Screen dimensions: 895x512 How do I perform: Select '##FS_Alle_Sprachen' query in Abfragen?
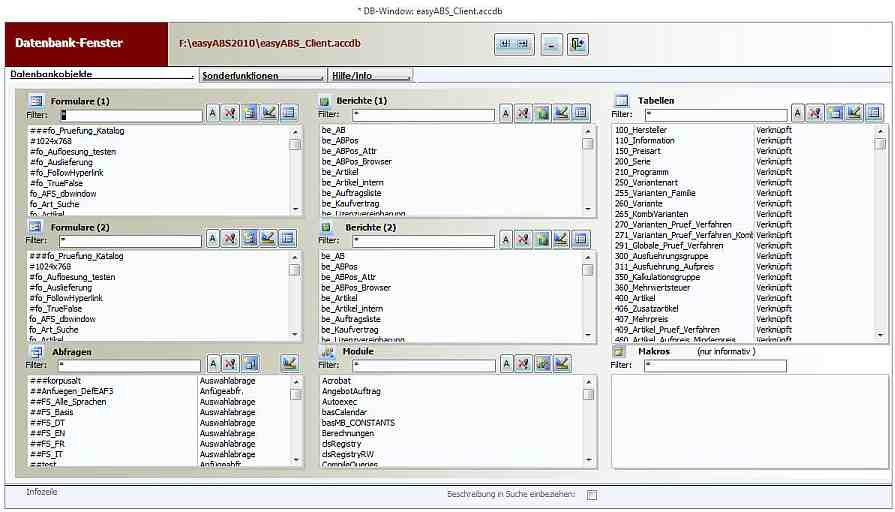tap(68, 402)
